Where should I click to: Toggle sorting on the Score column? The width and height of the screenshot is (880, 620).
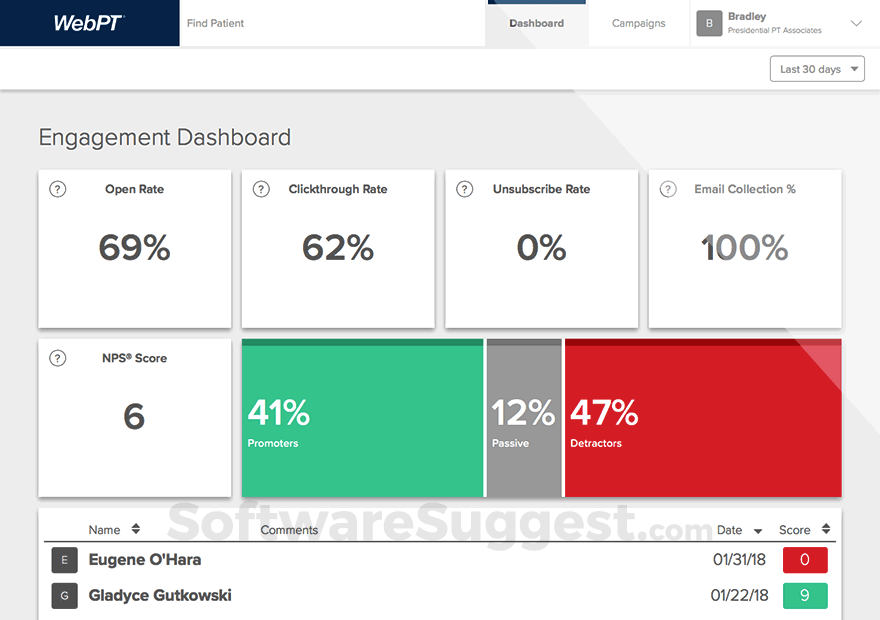click(807, 529)
